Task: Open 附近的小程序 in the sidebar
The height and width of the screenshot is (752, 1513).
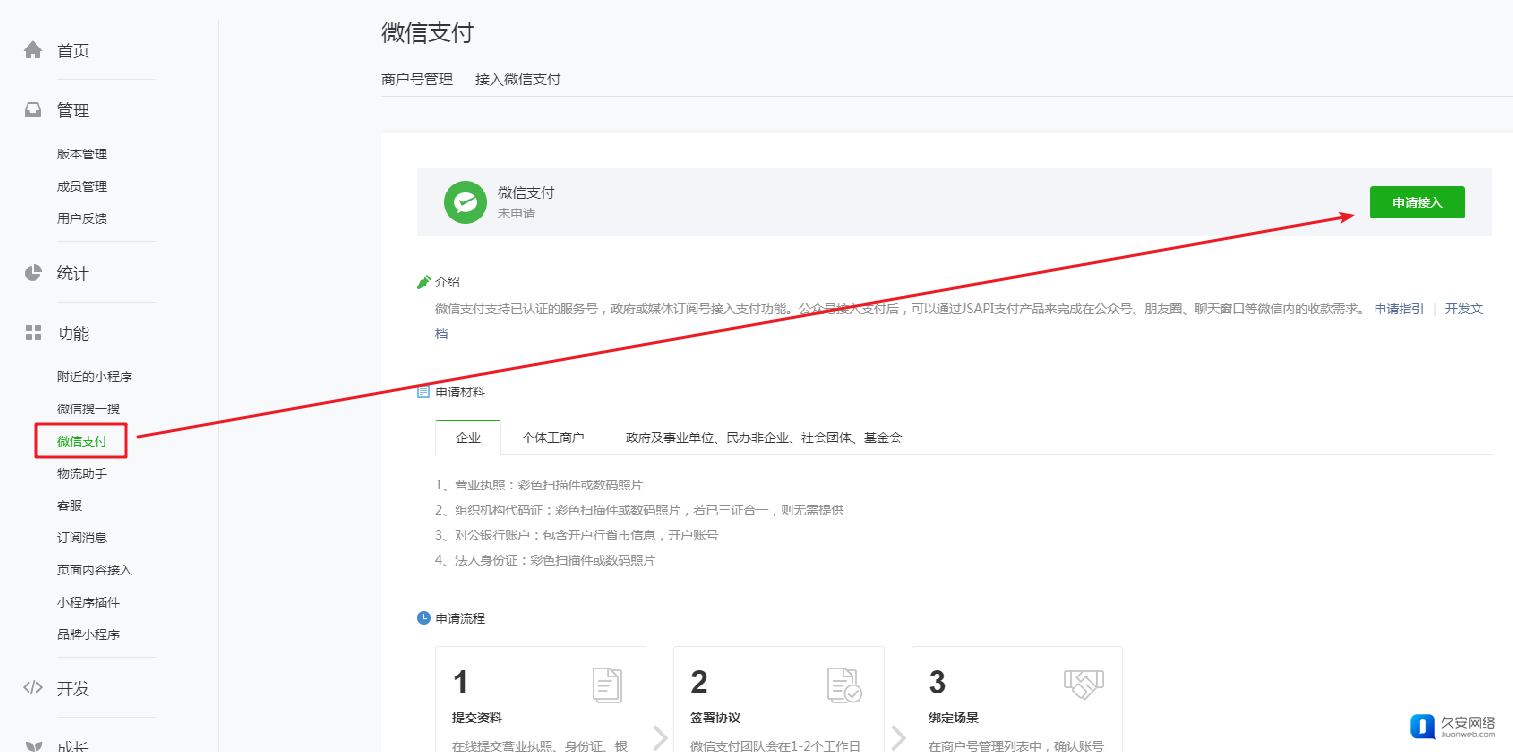Action: (95, 377)
